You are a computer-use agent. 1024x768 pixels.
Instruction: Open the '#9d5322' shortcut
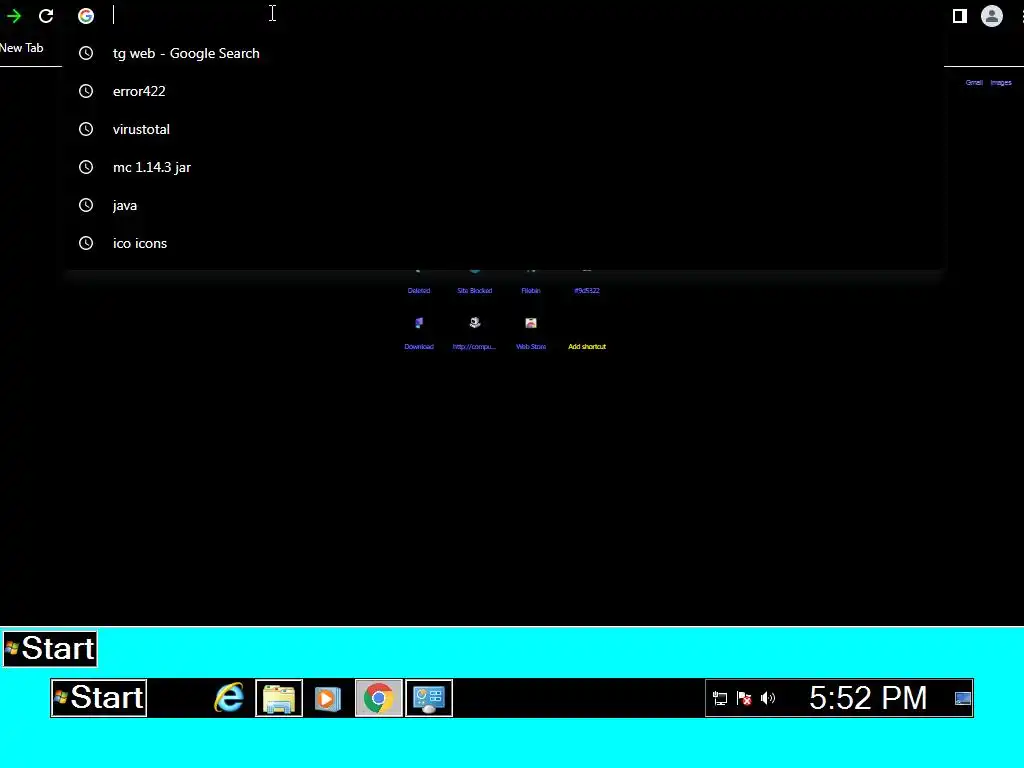pos(586,291)
